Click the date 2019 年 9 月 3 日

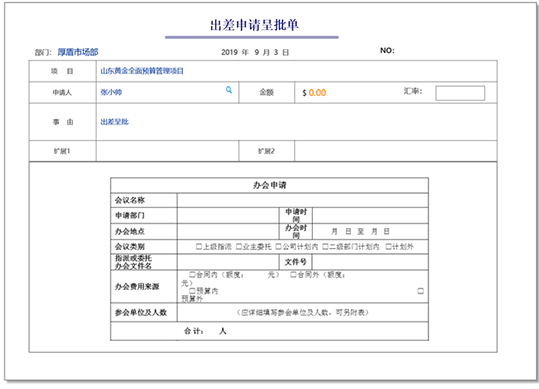pyautogui.click(x=255, y=52)
